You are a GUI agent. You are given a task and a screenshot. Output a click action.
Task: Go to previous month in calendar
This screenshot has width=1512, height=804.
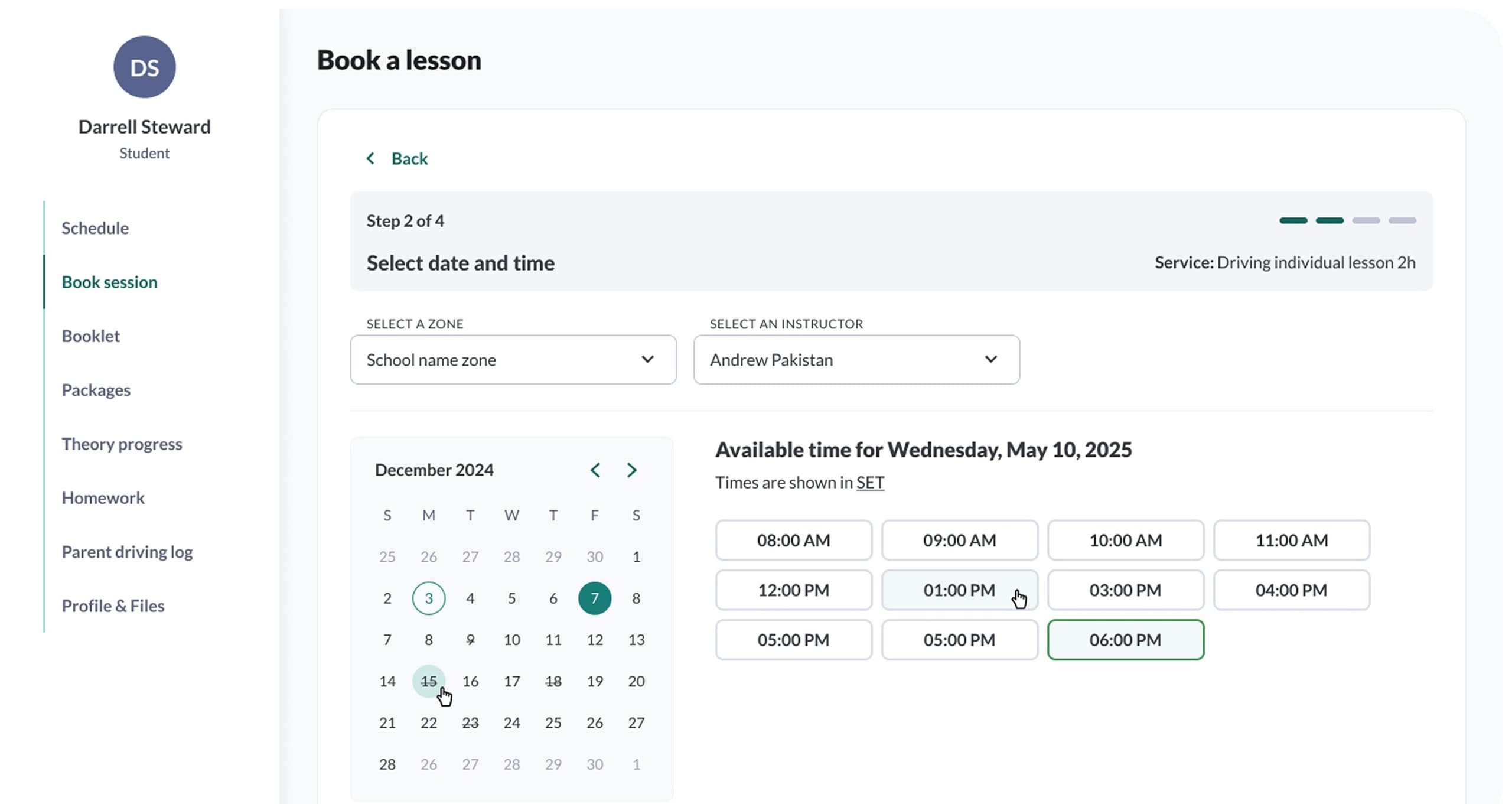595,470
